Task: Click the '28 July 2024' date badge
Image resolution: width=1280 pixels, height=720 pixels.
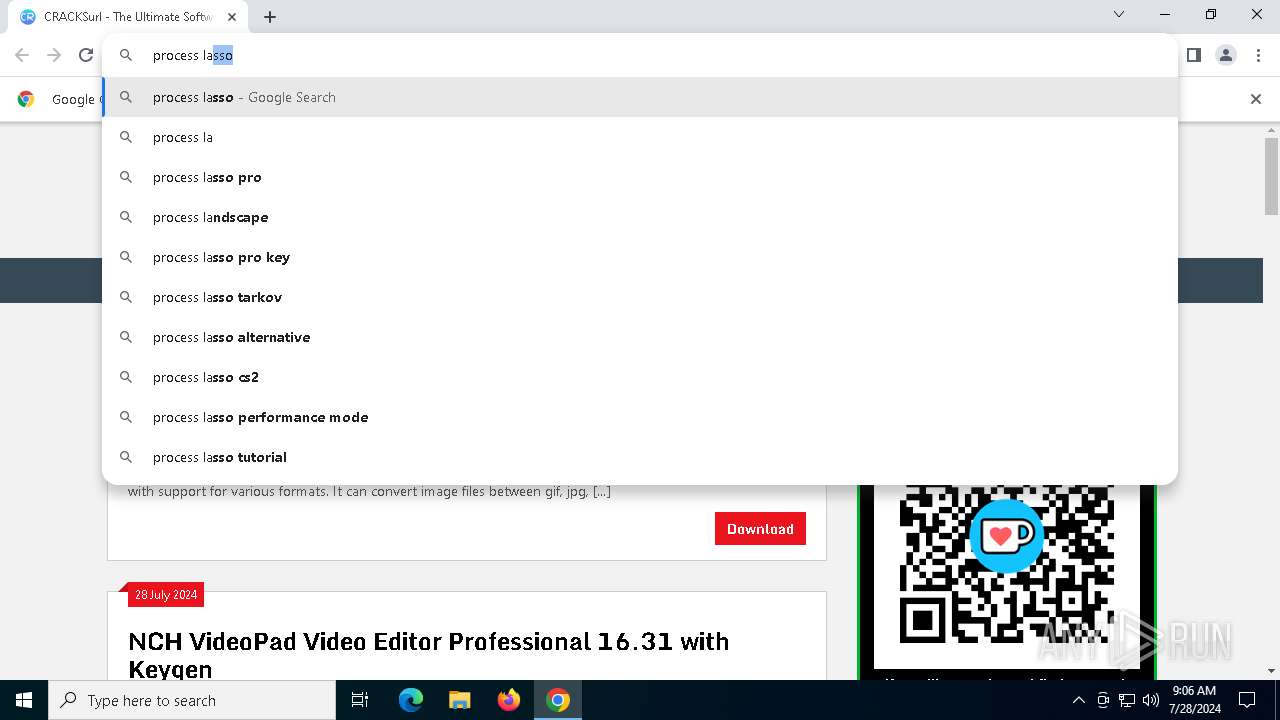Action: pyautogui.click(x=166, y=595)
